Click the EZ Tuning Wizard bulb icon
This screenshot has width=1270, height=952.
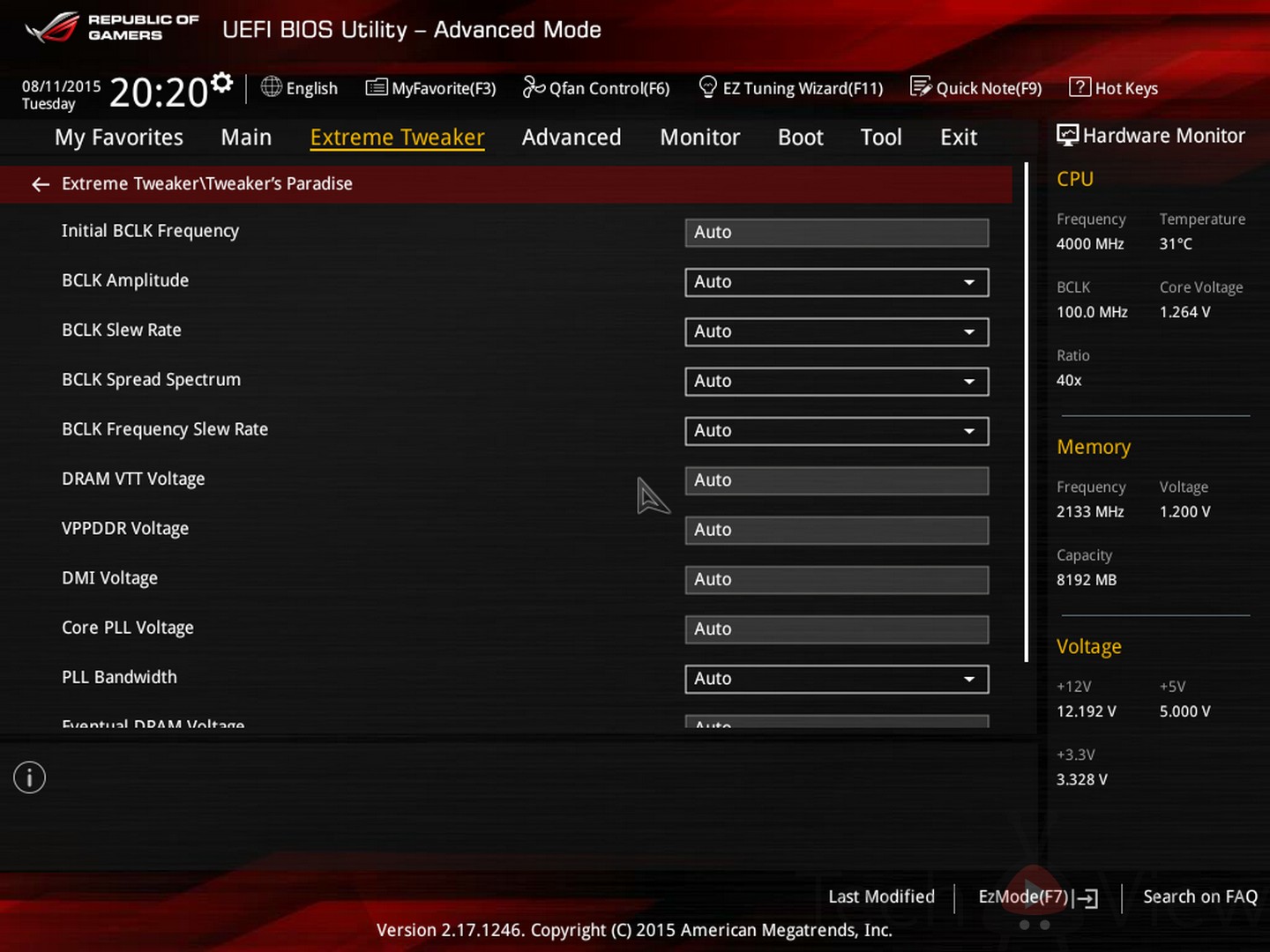[x=707, y=86]
